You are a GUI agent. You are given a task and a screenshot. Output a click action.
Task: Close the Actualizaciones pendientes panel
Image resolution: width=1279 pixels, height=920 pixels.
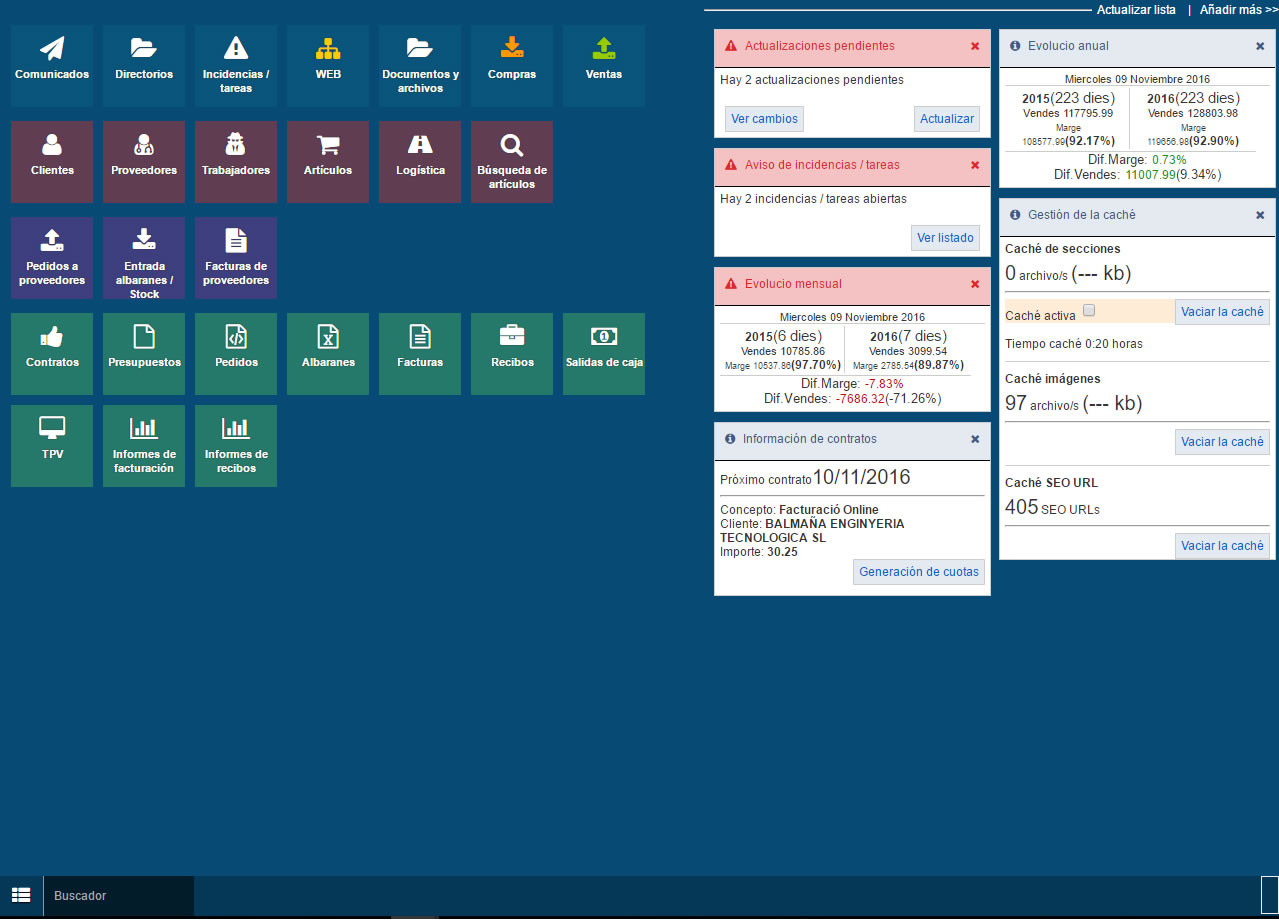[x=975, y=46]
